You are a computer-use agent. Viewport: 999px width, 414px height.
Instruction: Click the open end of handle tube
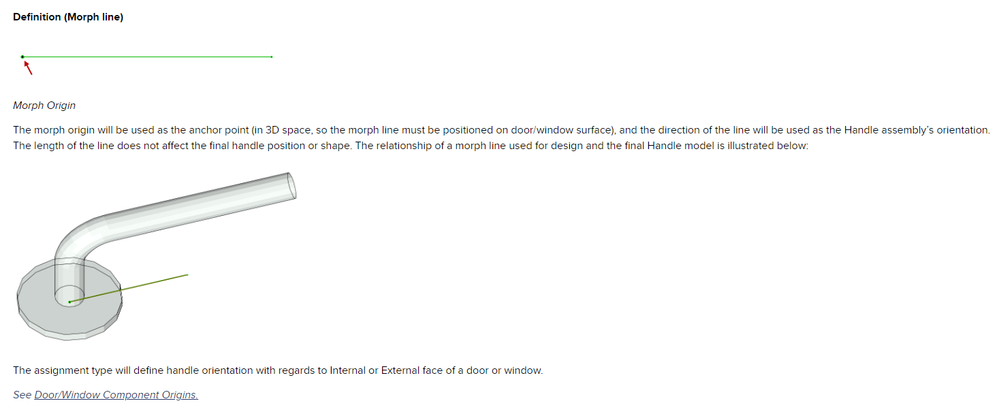coord(291,185)
